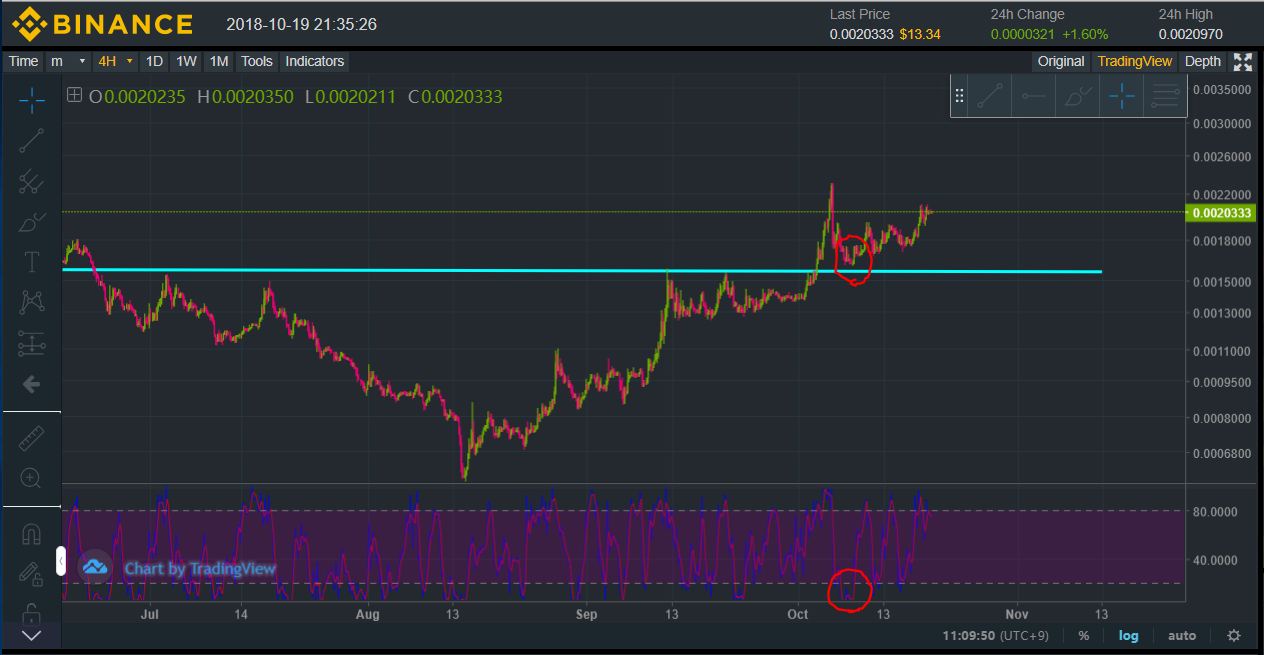This screenshot has width=1264, height=655.
Task: Toggle log scale on price axis
Action: click(1128, 635)
